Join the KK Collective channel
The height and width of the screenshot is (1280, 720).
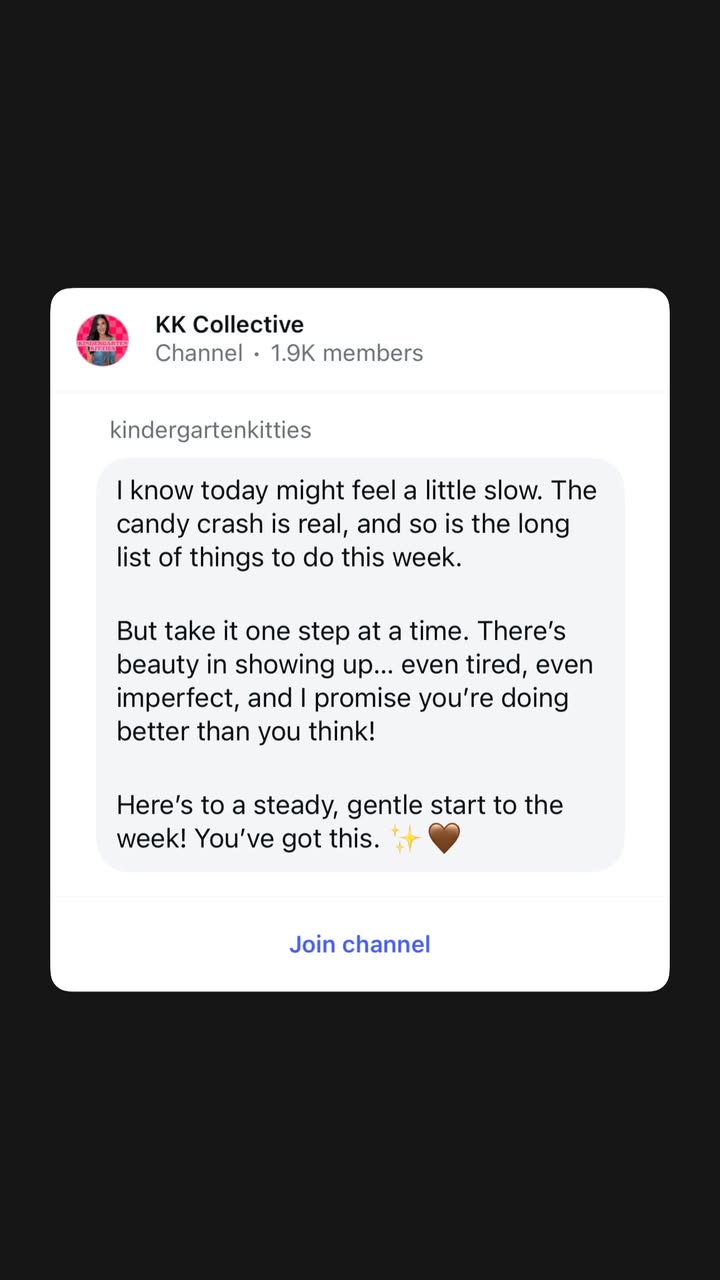(360, 944)
